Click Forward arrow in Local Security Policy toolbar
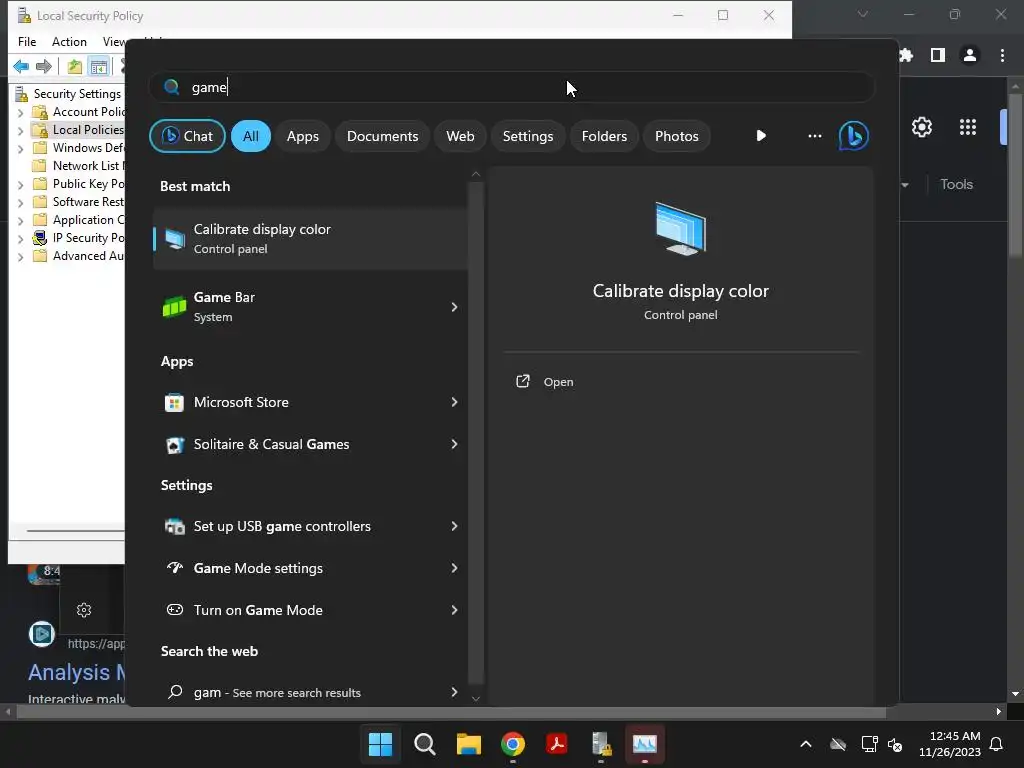Image resolution: width=1024 pixels, height=768 pixels. [x=43, y=66]
